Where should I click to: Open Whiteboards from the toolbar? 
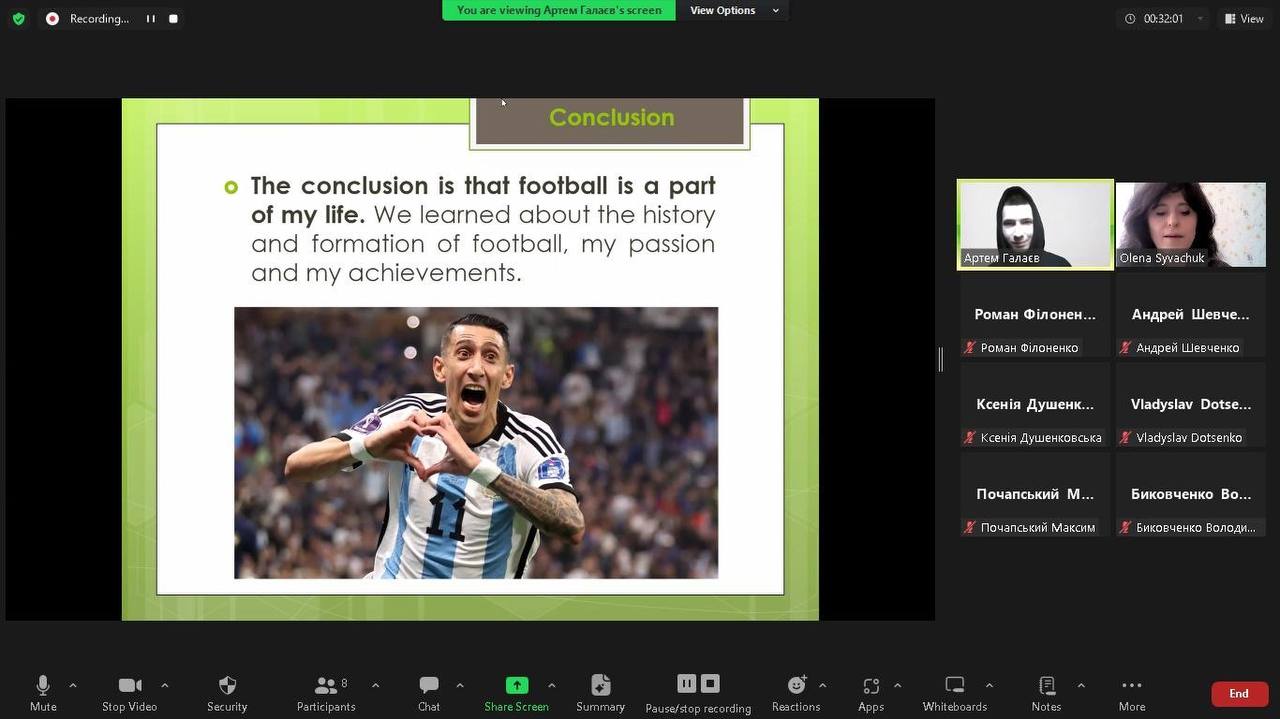coord(954,693)
